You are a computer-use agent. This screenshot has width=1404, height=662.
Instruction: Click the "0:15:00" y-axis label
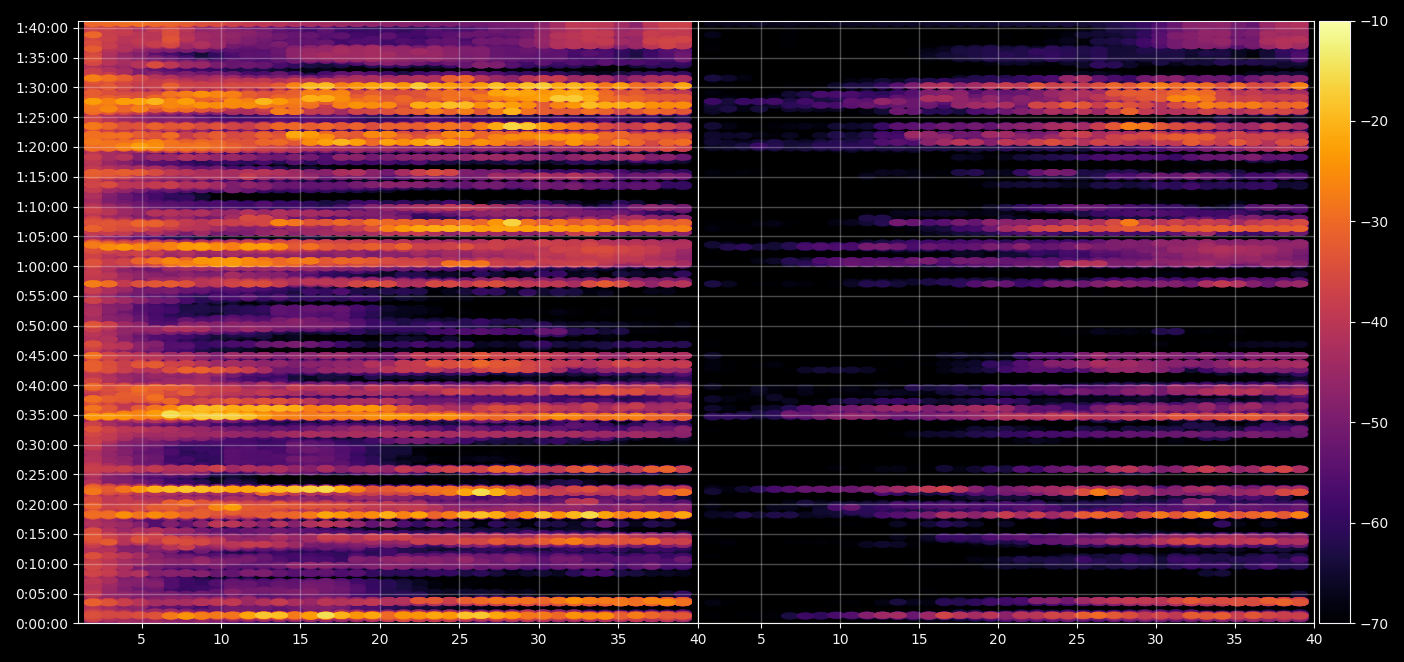pyautogui.click(x=42, y=534)
